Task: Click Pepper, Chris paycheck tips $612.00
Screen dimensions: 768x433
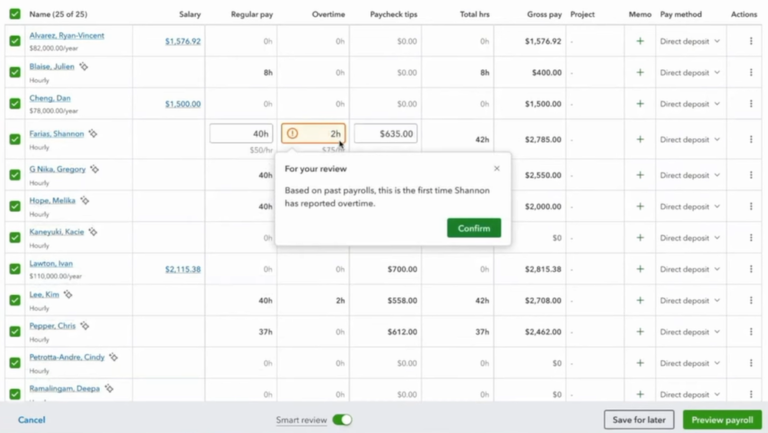Action: tap(402, 332)
